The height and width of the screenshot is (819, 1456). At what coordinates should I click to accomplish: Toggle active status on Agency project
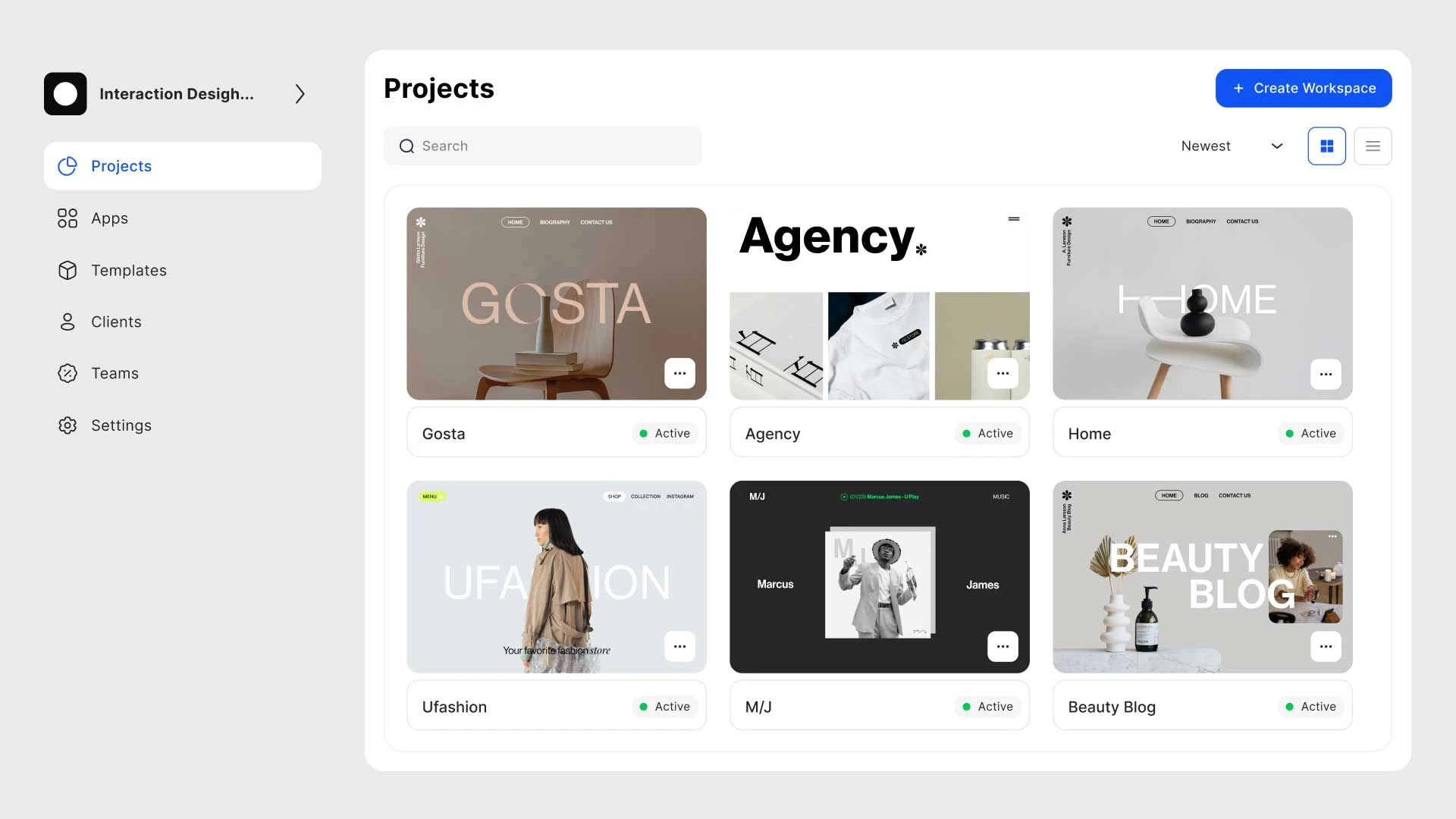[x=986, y=433]
